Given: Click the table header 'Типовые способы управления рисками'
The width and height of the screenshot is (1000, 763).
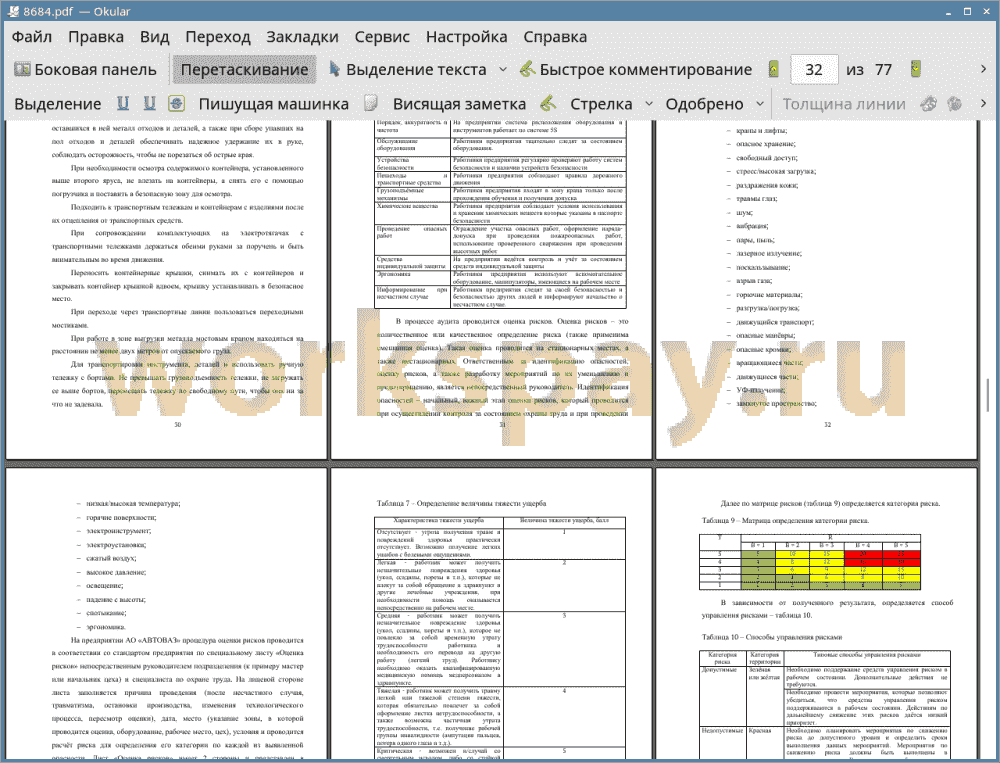Looking at the screenshot, I should pos(867,655).
